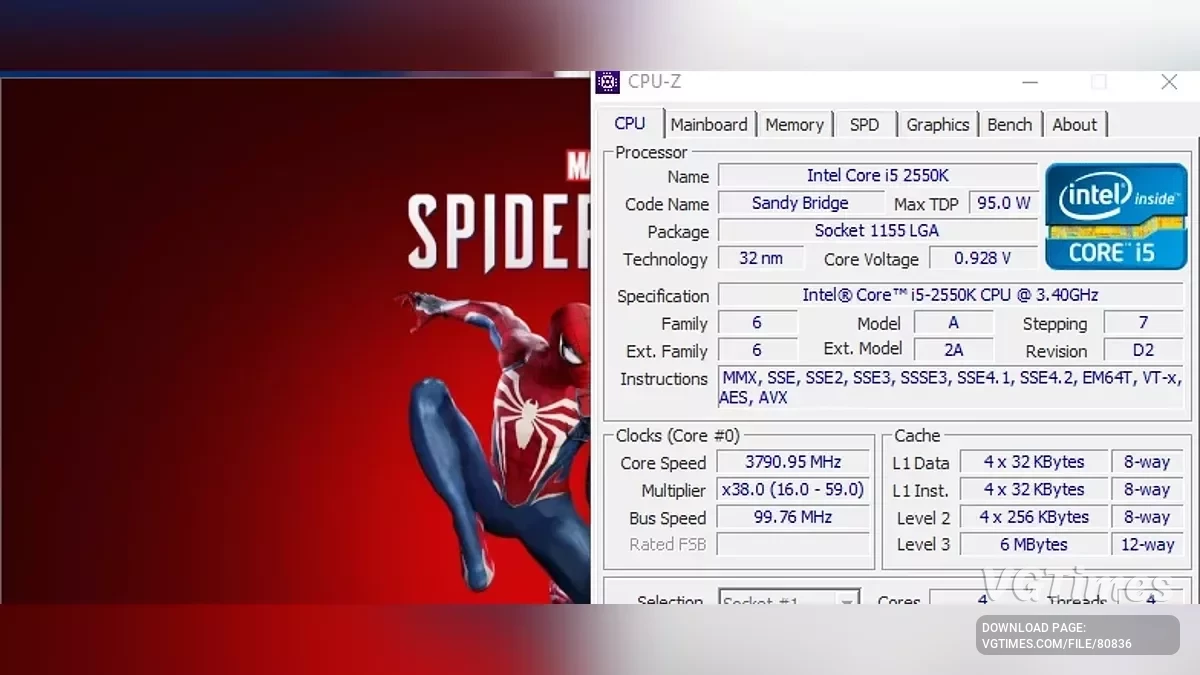Select the Instructions list field
1200x675 pixels.
point(950,388)
